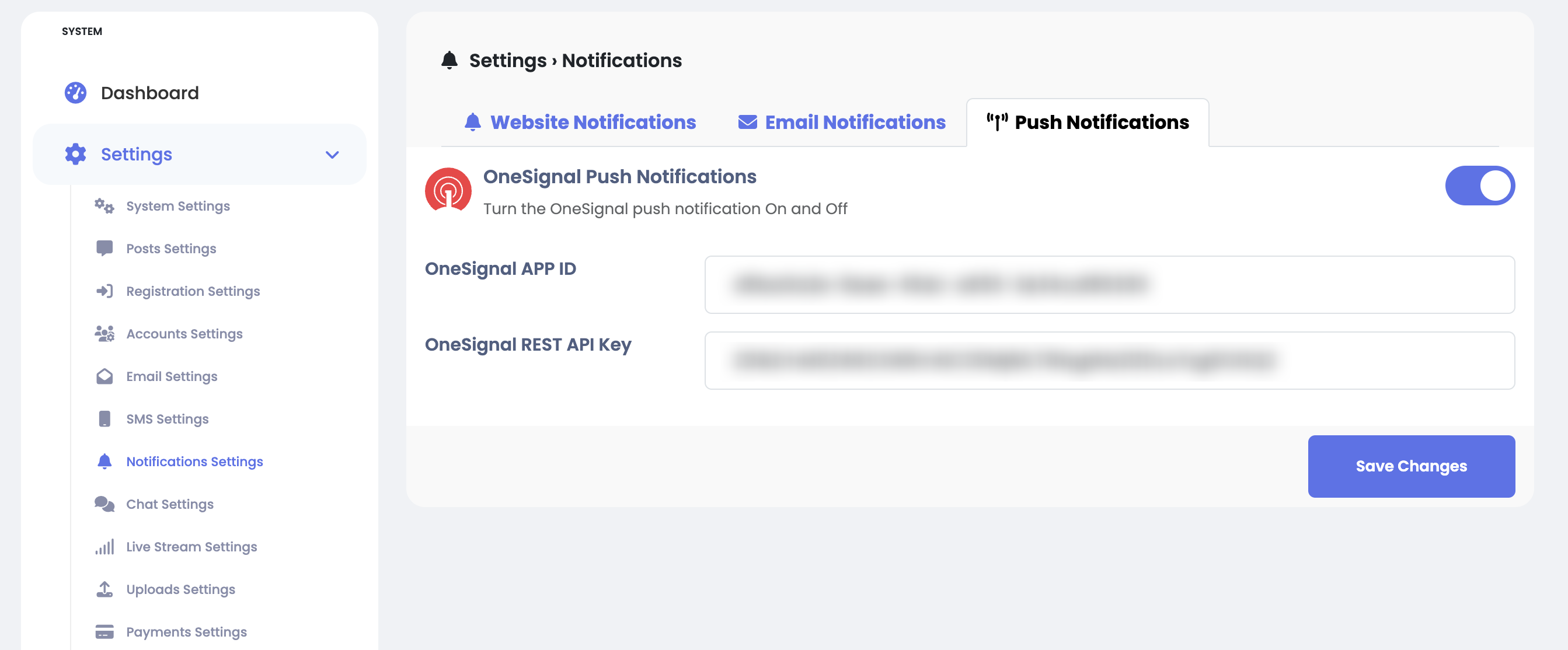
Task: Open the Email Notifications tab
Action: pyautogui.click(x=842, y=123)
